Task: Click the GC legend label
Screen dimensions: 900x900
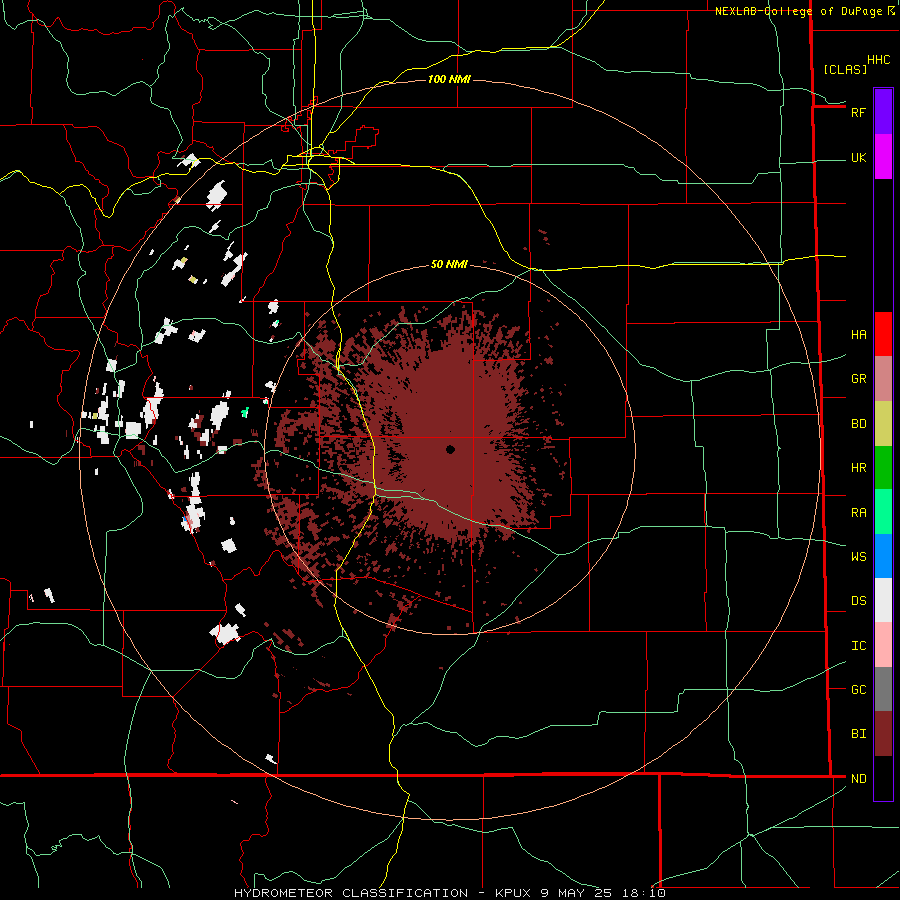Action: pos(858,690)
